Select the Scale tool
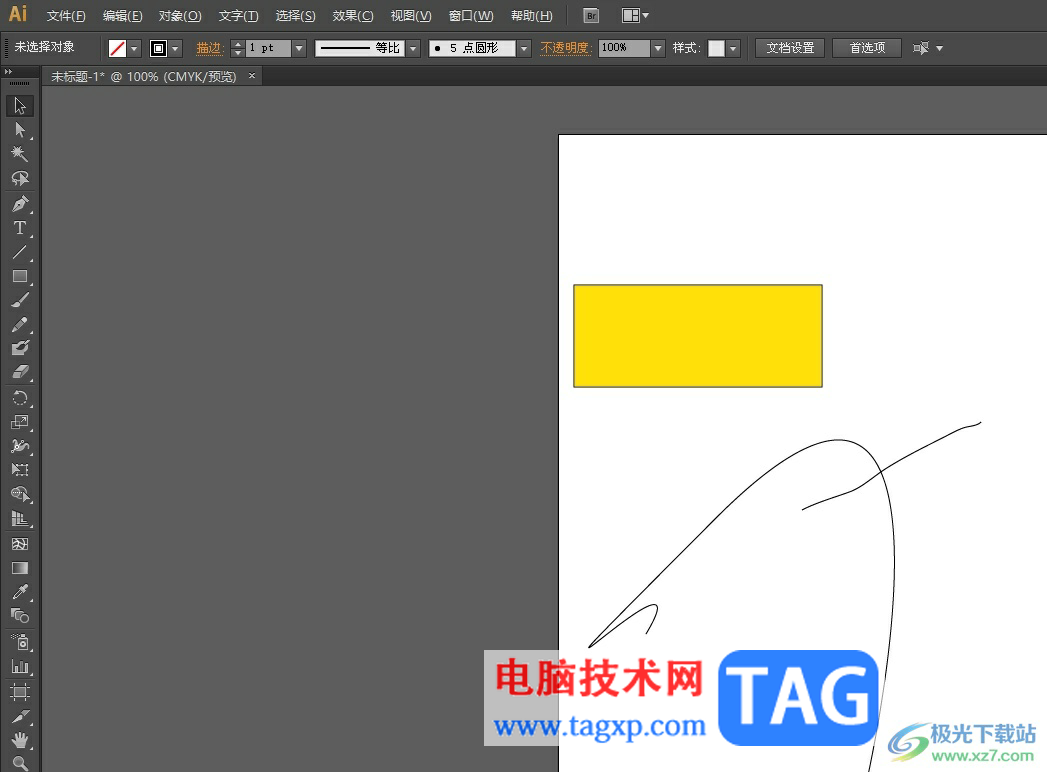The height and width of the screenshot is (772, 1047). tap(20, 422)
